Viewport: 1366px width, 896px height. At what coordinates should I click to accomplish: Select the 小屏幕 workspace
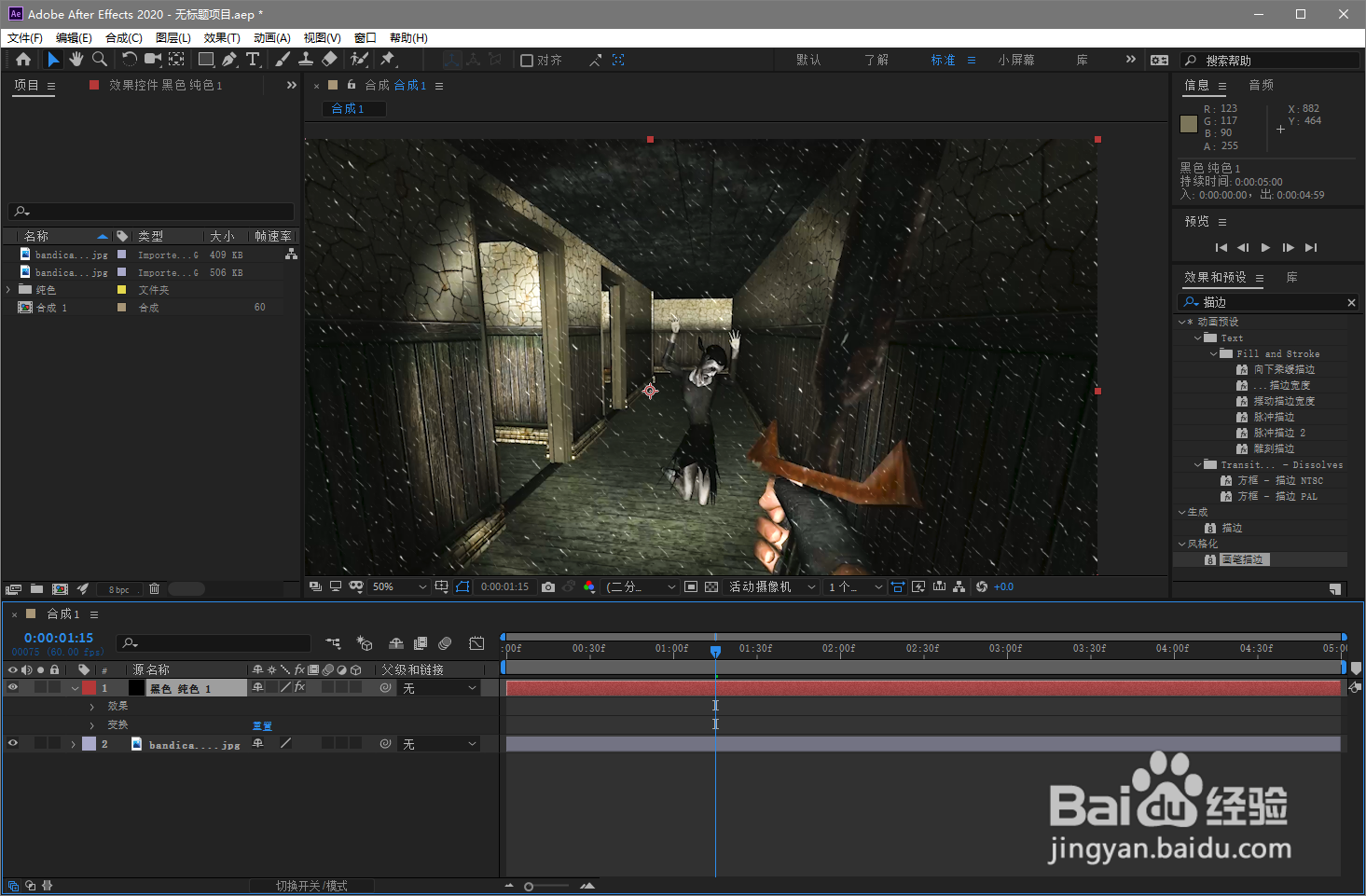click(1016, 60)
